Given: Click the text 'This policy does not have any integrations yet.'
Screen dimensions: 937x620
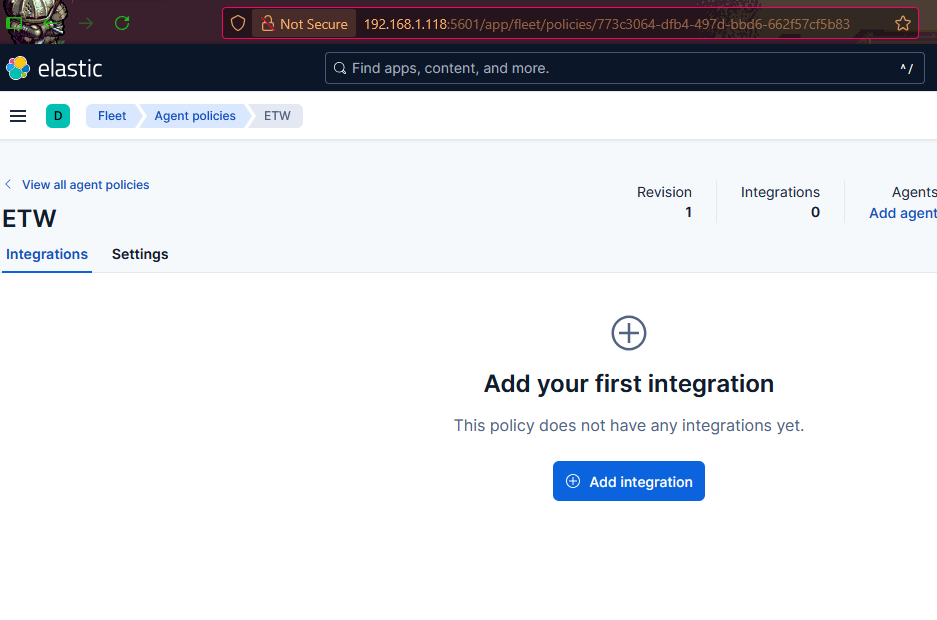Looking at the screenshot, I should 629,425.
